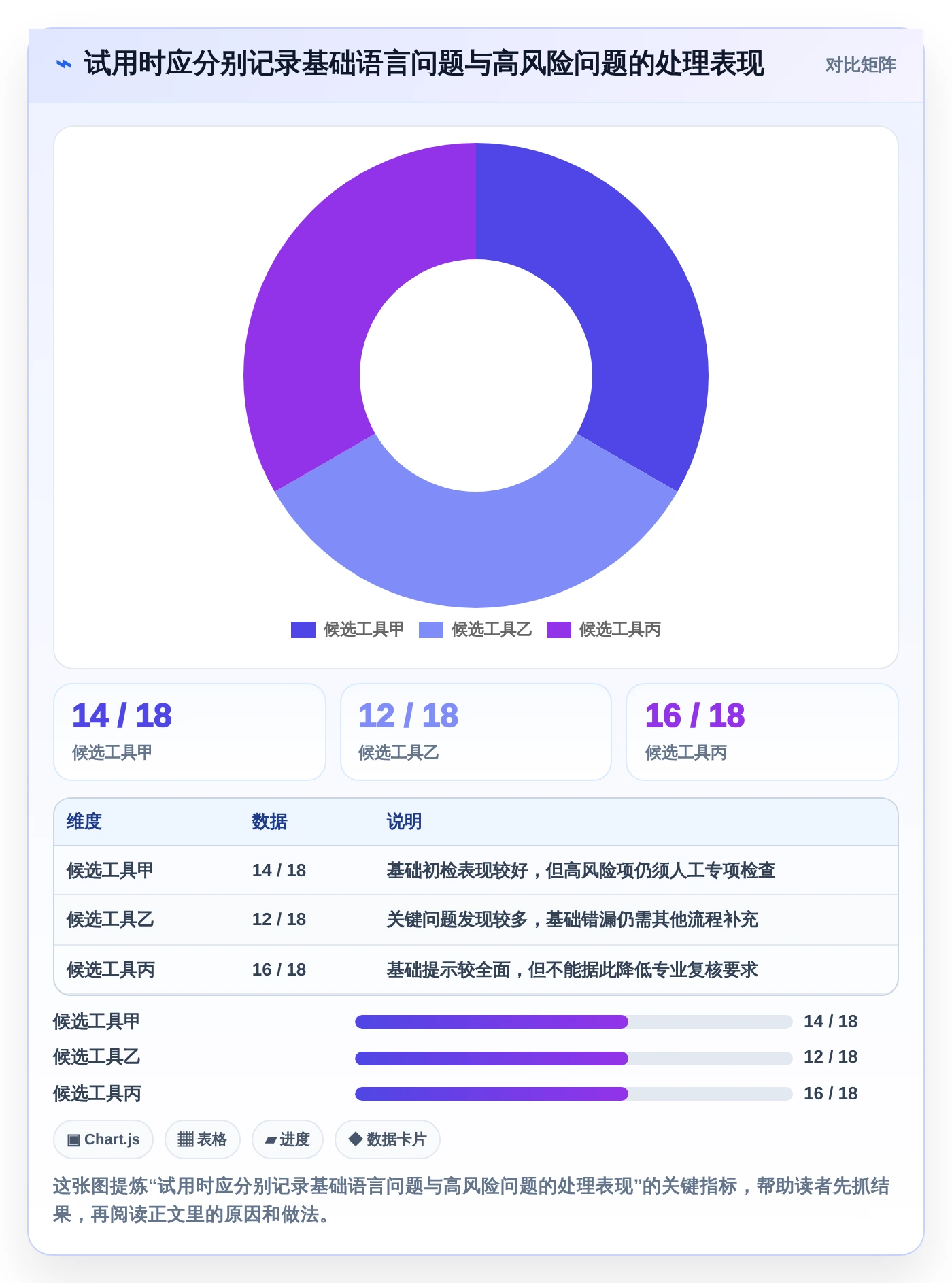Toggle 候选工具甲 legend swatch in chart
Viewport: 952px width, 1283px height.
(x=303, y=630)
